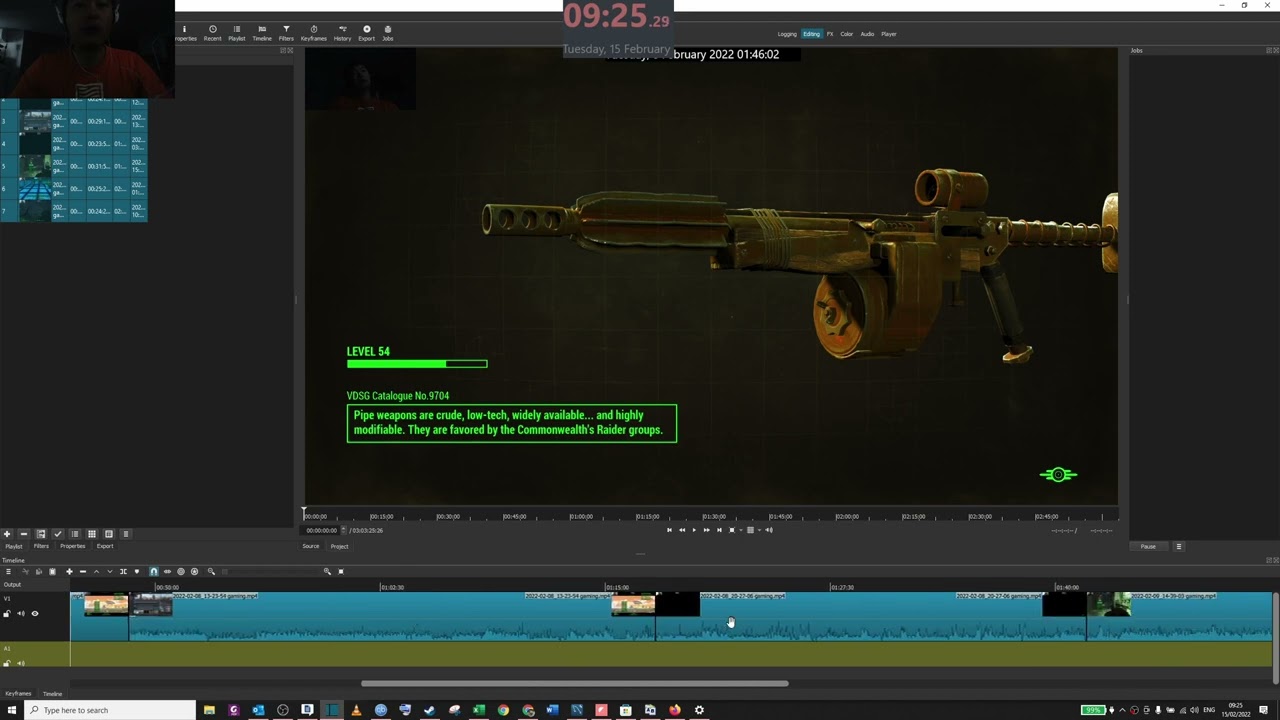Toggle scrub while dragging

click(x=167, y=571)
